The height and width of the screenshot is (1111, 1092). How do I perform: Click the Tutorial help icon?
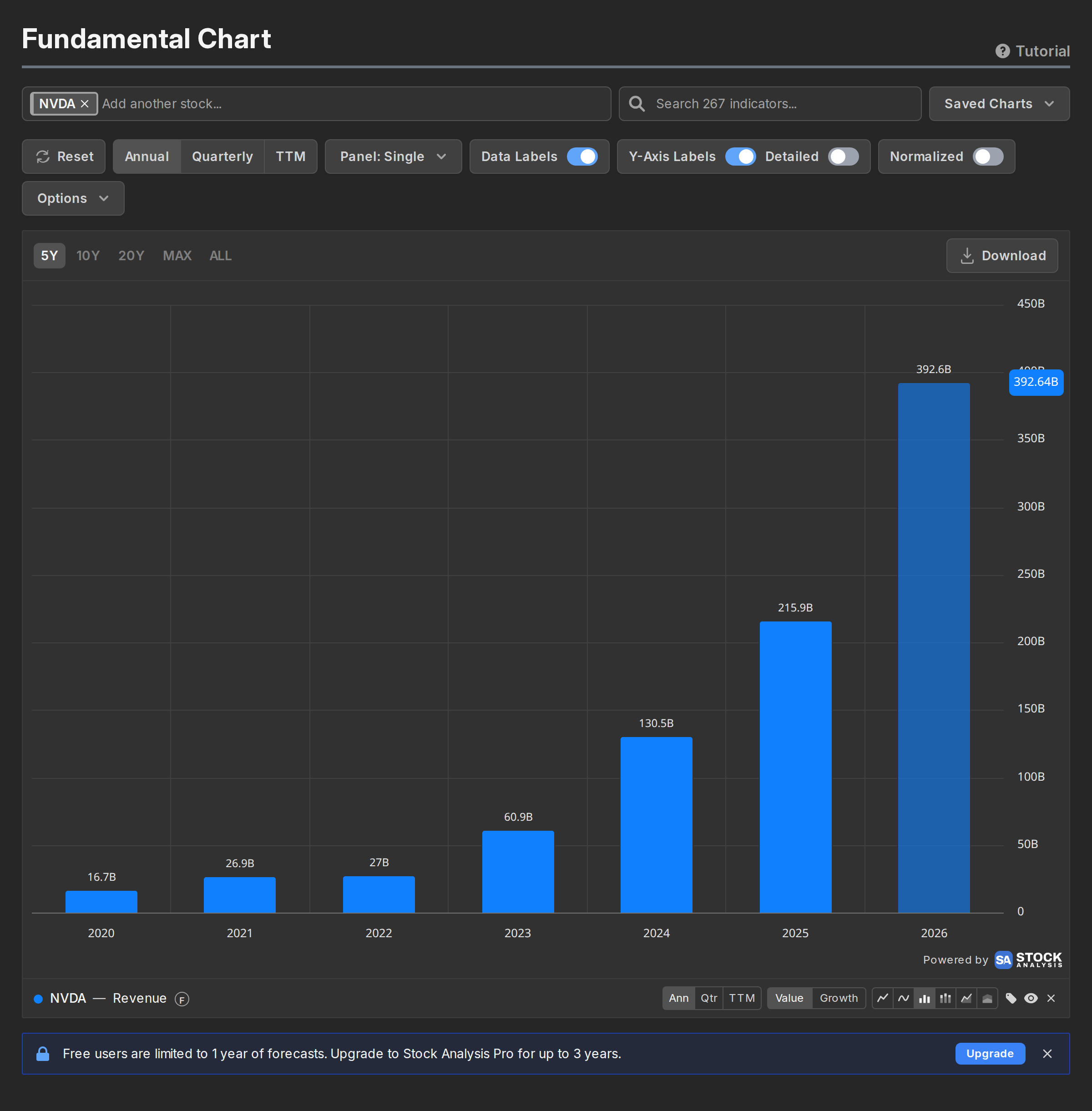click(x=1002, y=51)
